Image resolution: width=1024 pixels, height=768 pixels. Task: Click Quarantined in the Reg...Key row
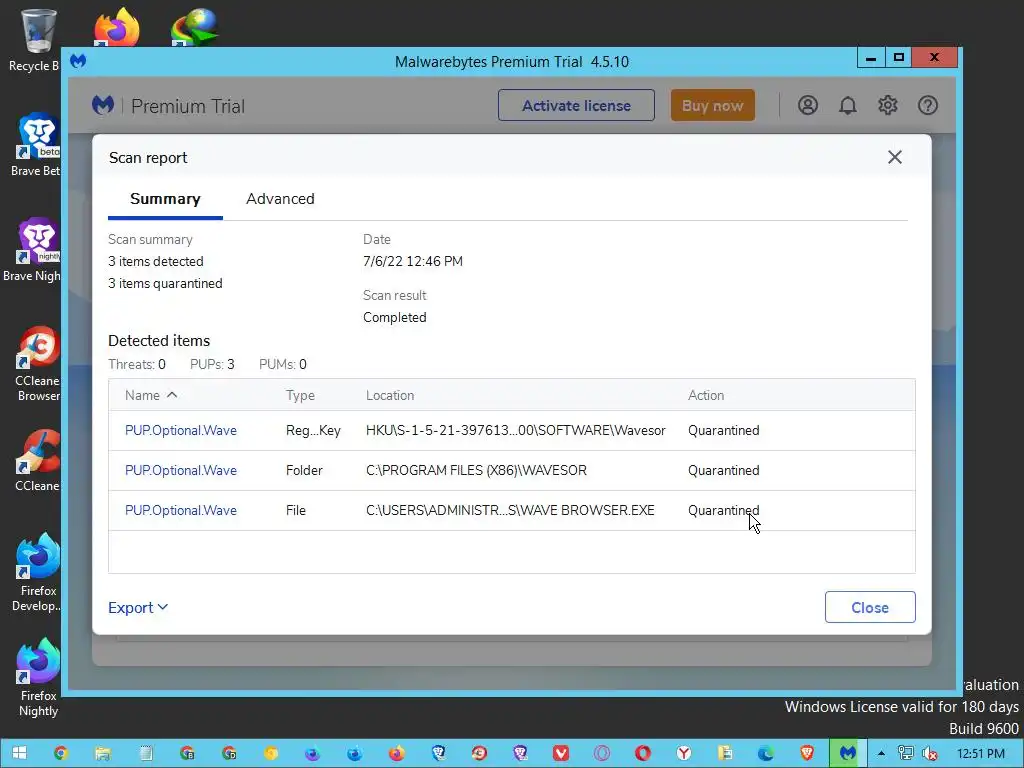click(x=724, y=430)
